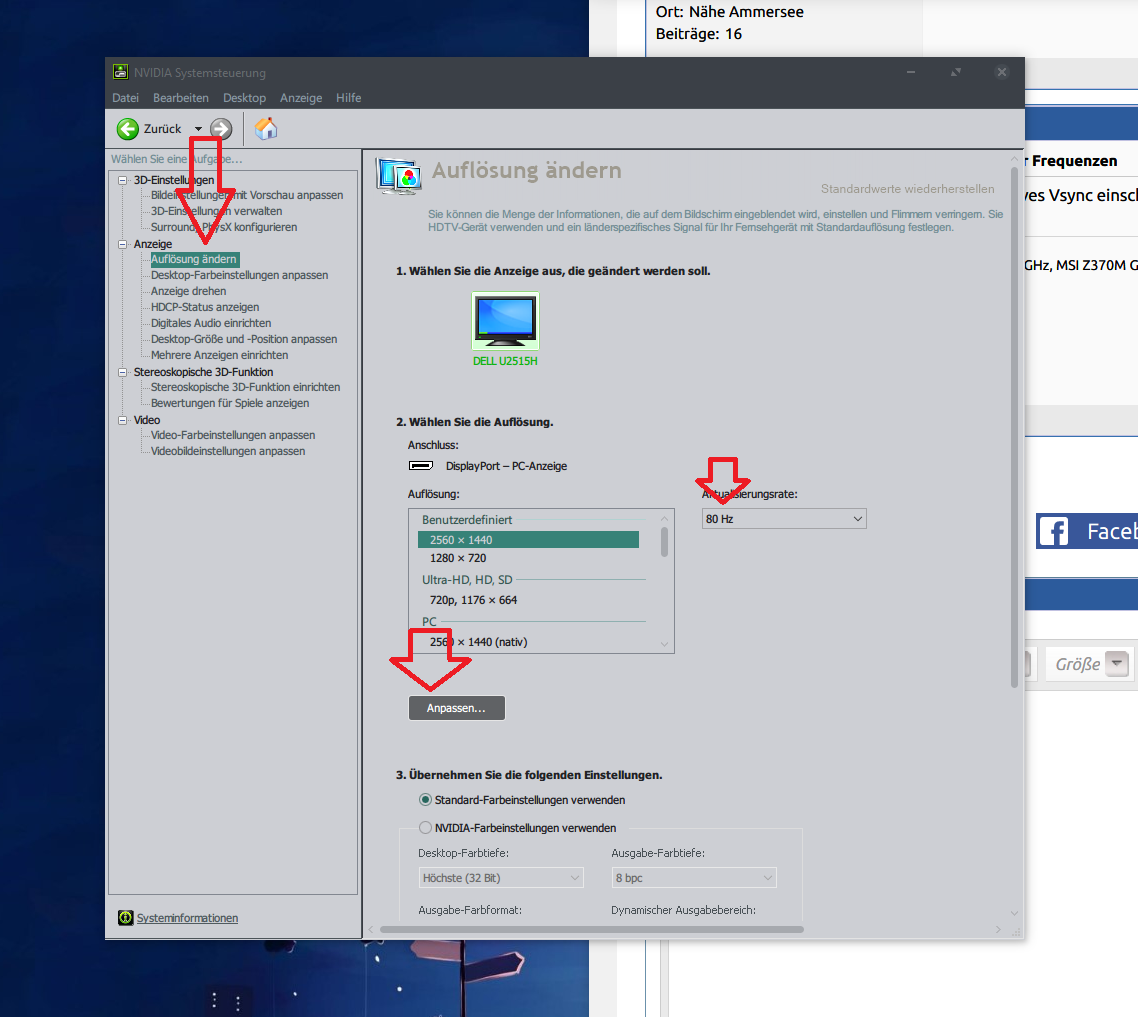This screenshot has height=1017, width=1138.
Task: Open Videobildeinstellungen anpassen
Action: (228, 451)
